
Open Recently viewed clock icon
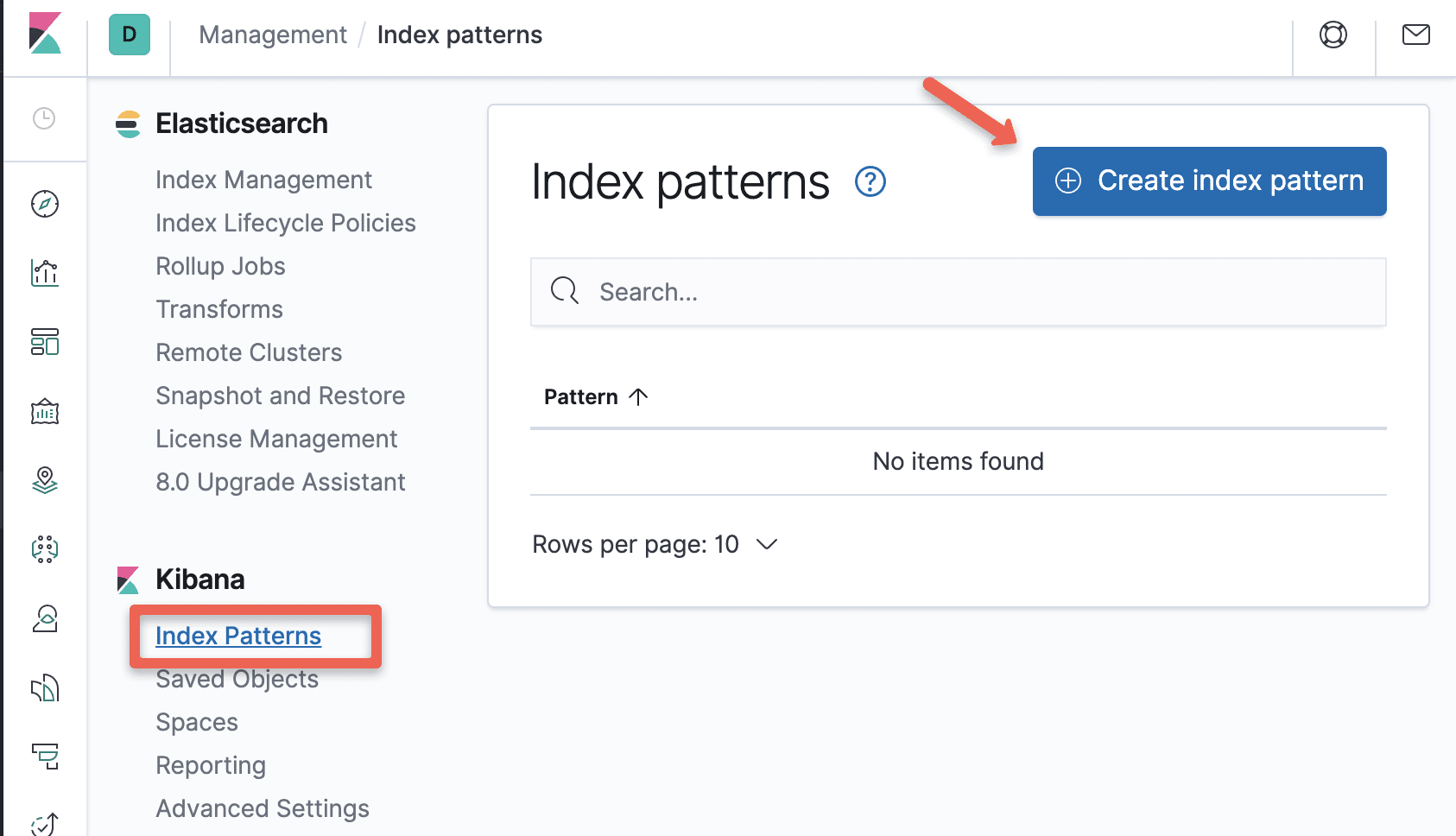coord(44,118)
